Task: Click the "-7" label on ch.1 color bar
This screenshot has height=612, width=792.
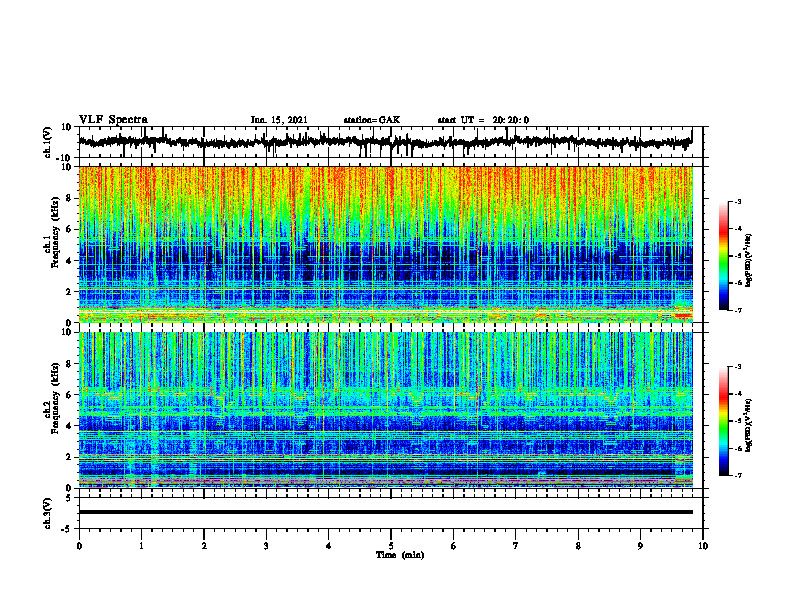Action: coord(738,310)
